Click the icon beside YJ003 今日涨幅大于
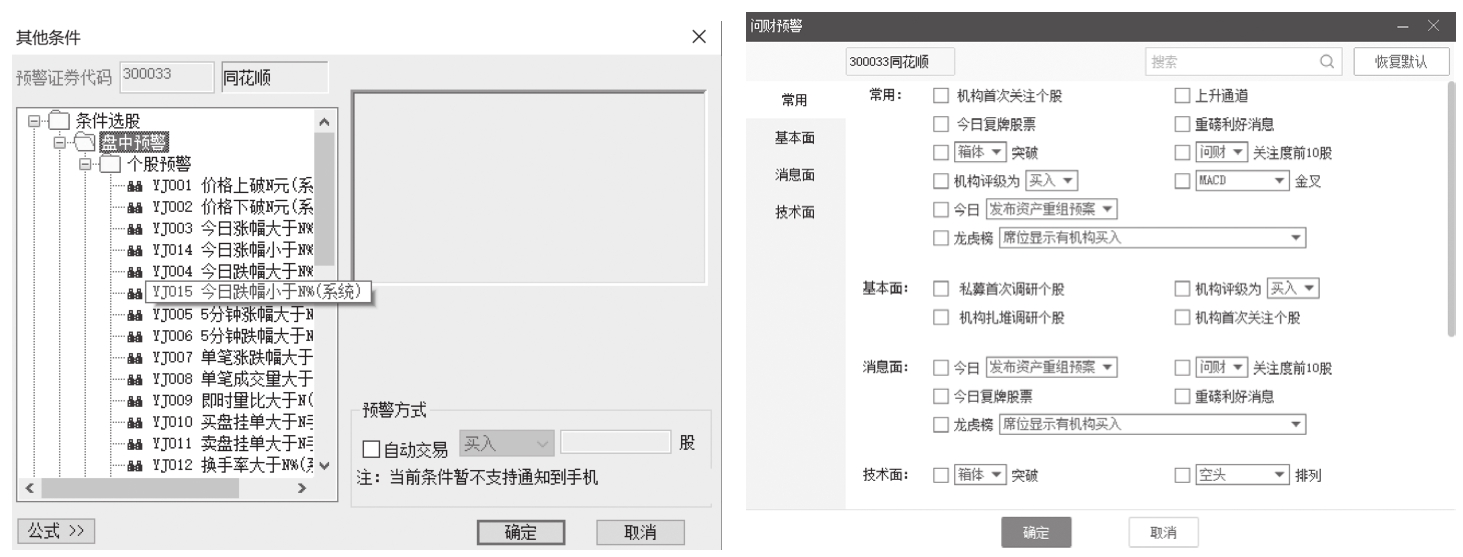Screen dimensions: 1463x557 [x=135, y=229]
